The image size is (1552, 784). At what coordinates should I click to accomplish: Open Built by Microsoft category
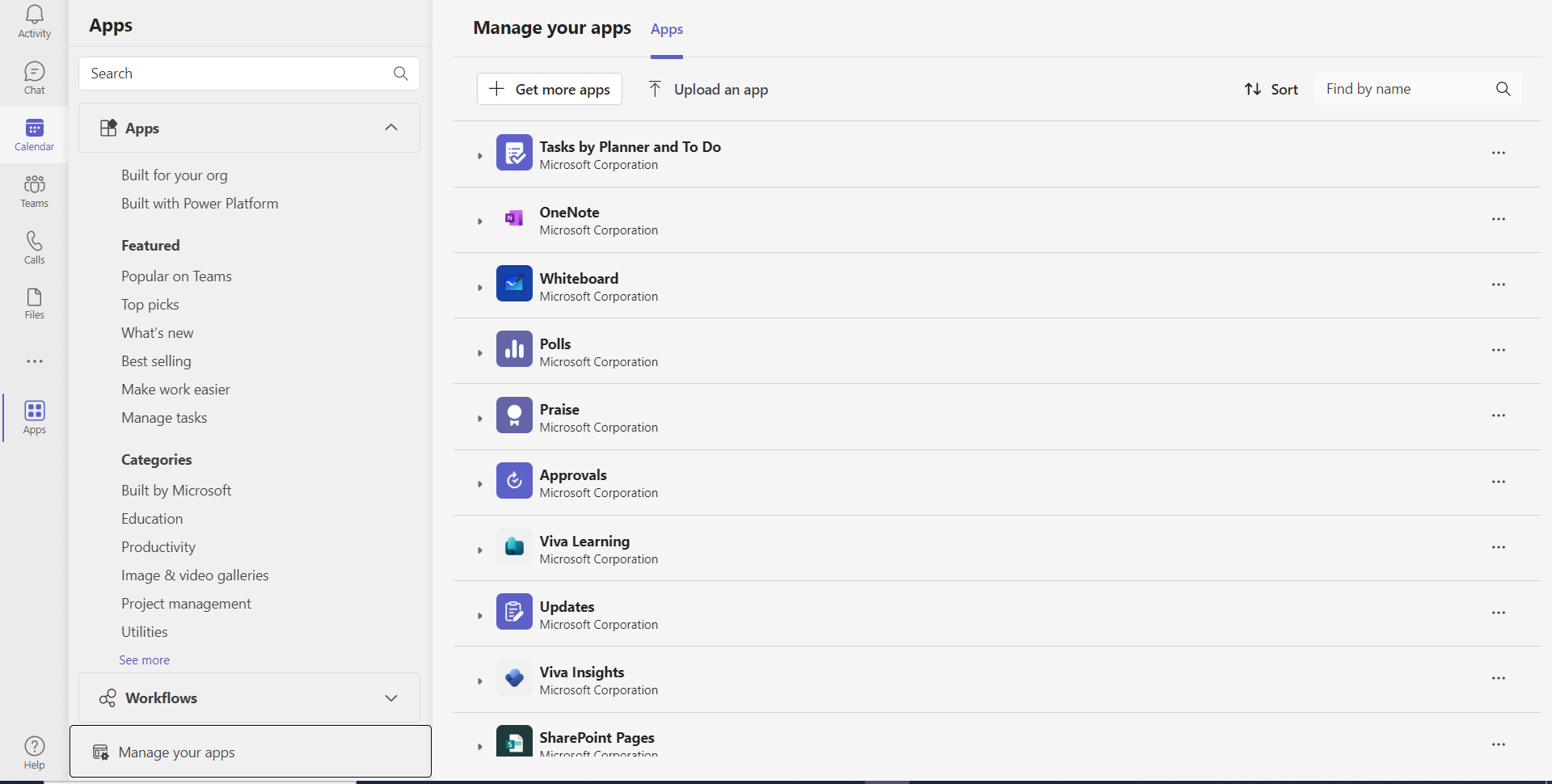click(x=176, y=491)
